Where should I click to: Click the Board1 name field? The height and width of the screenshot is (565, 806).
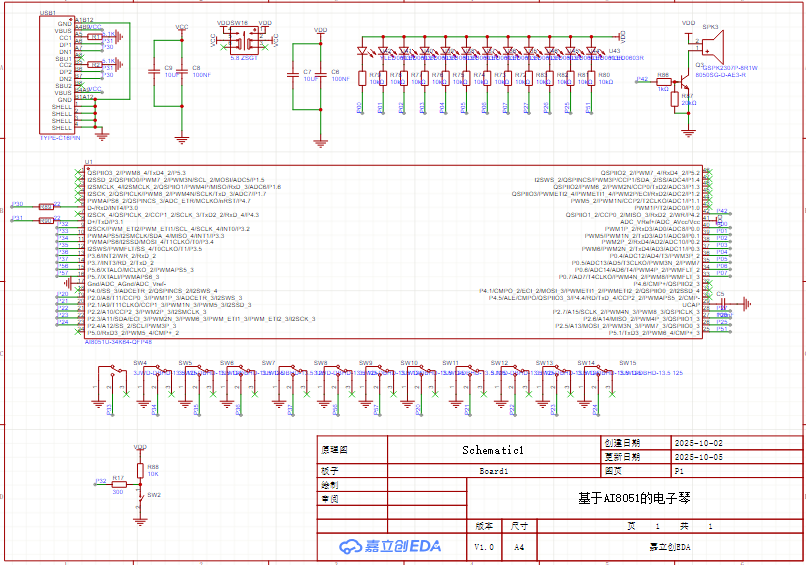tap(493, 471)
